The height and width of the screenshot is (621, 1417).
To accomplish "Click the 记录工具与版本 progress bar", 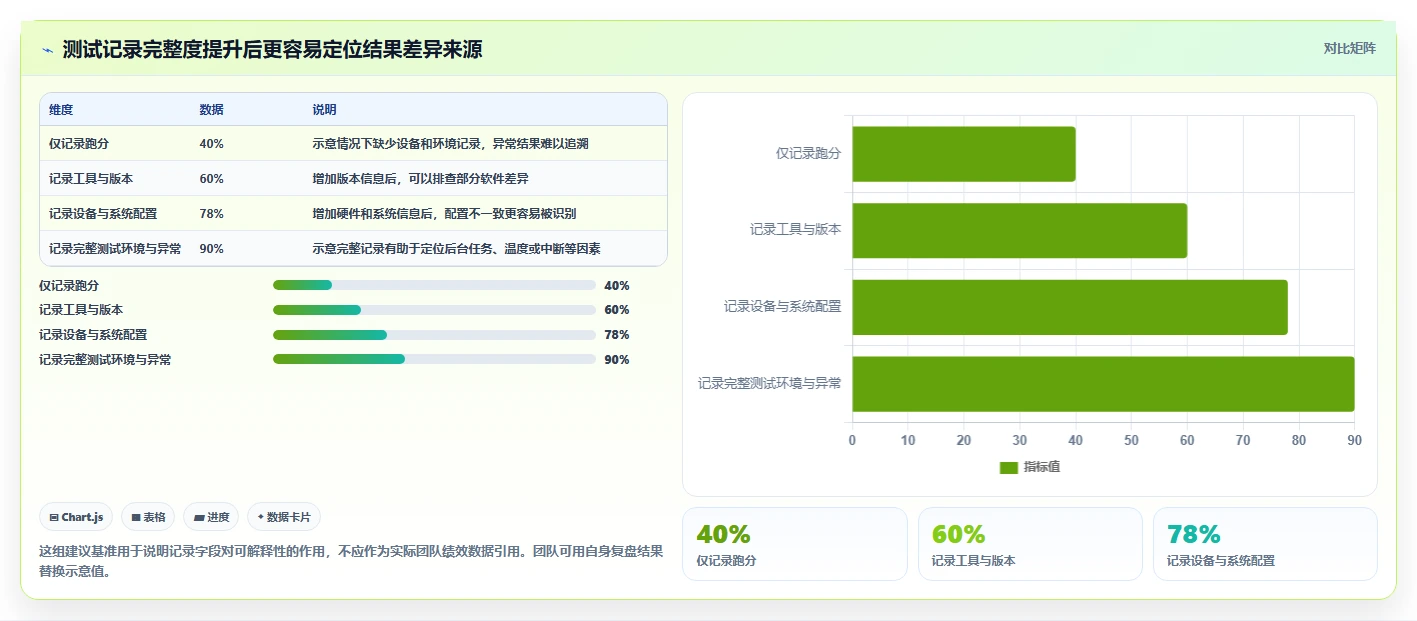I will pyautogui.click(x=434, y=310).
